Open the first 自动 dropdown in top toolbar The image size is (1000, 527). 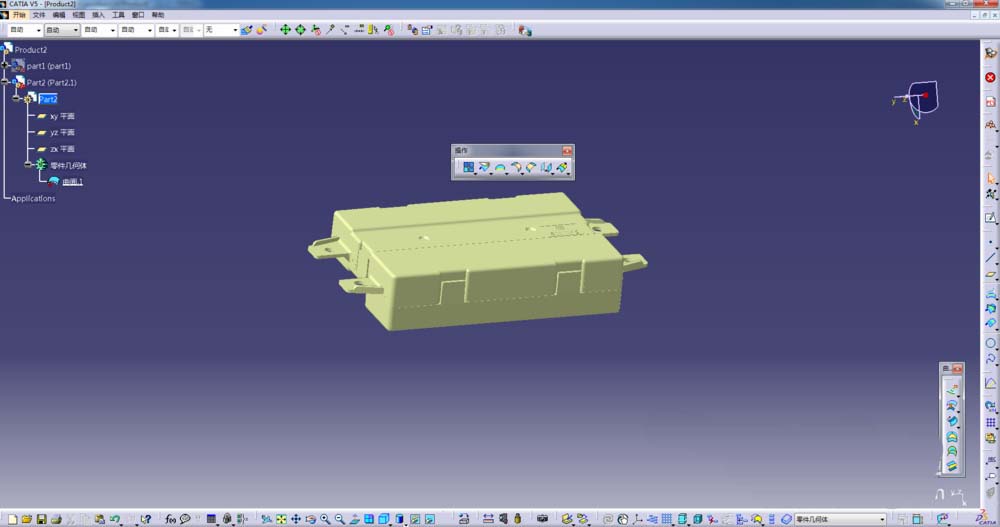click(x=38, y=30)
